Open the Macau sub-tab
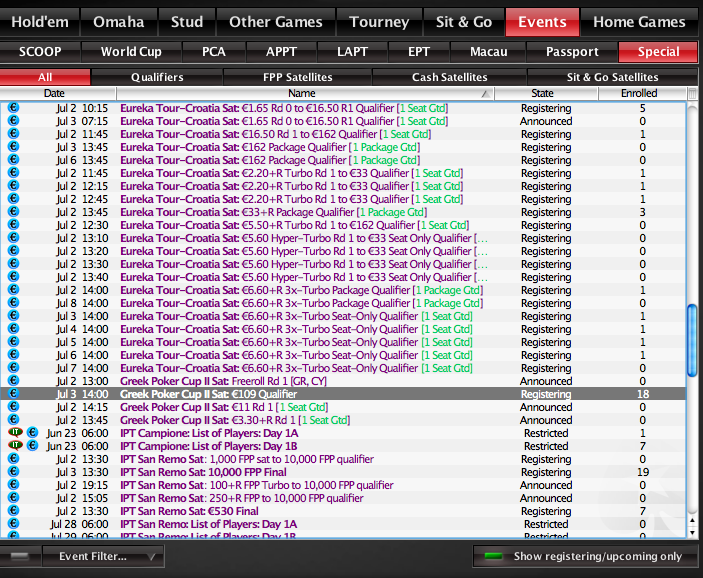The height and width of the screenshot is (578, 703). pyautogui.click(x=488, y=52)
